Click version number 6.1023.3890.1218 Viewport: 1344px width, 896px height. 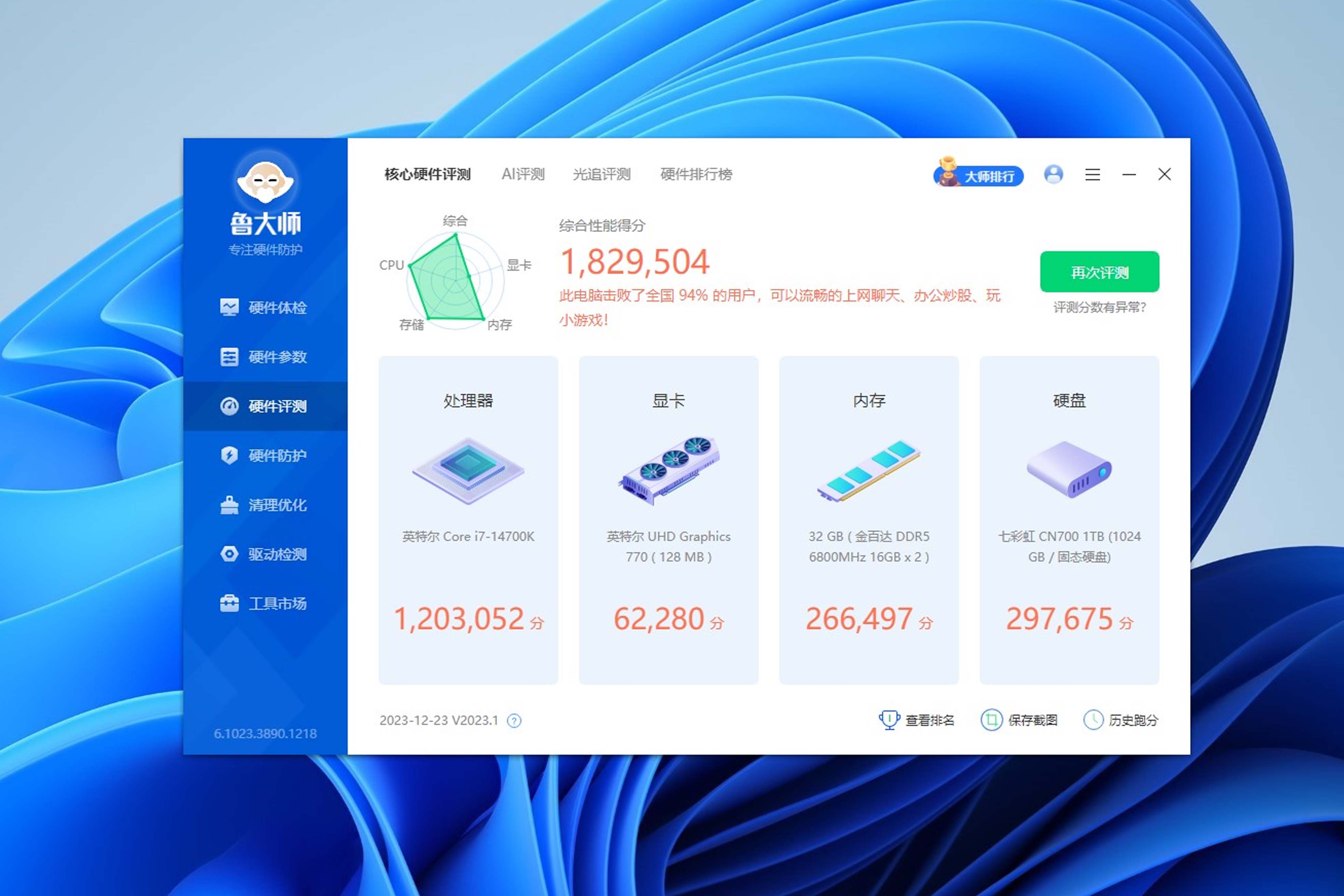click(x=265, y=734)
